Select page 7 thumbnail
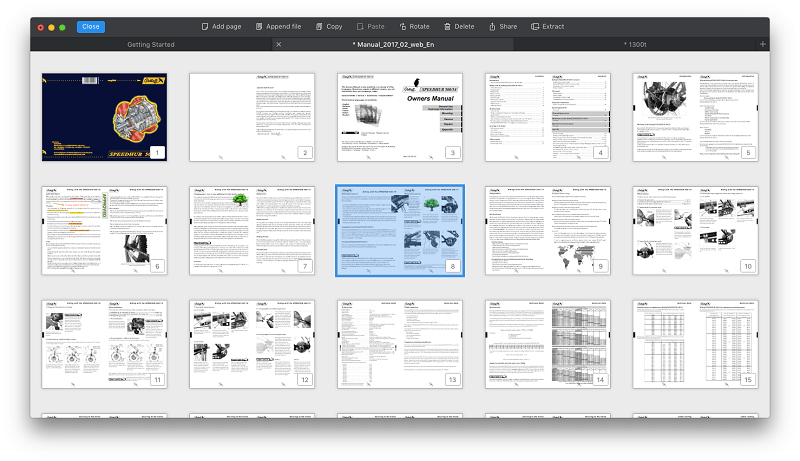Viewport: 800px width, 461px height. click(x=252, y=230)
